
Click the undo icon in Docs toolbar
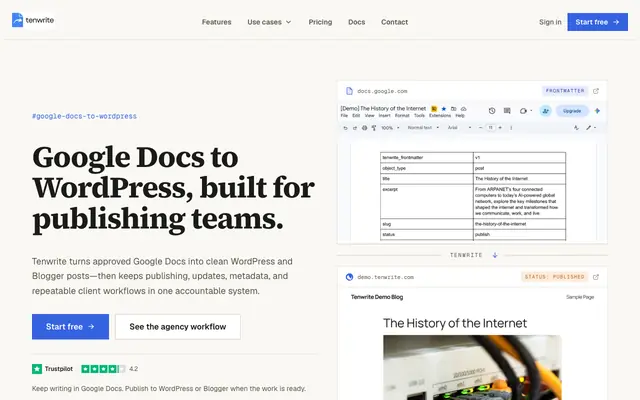pos(345,128)
